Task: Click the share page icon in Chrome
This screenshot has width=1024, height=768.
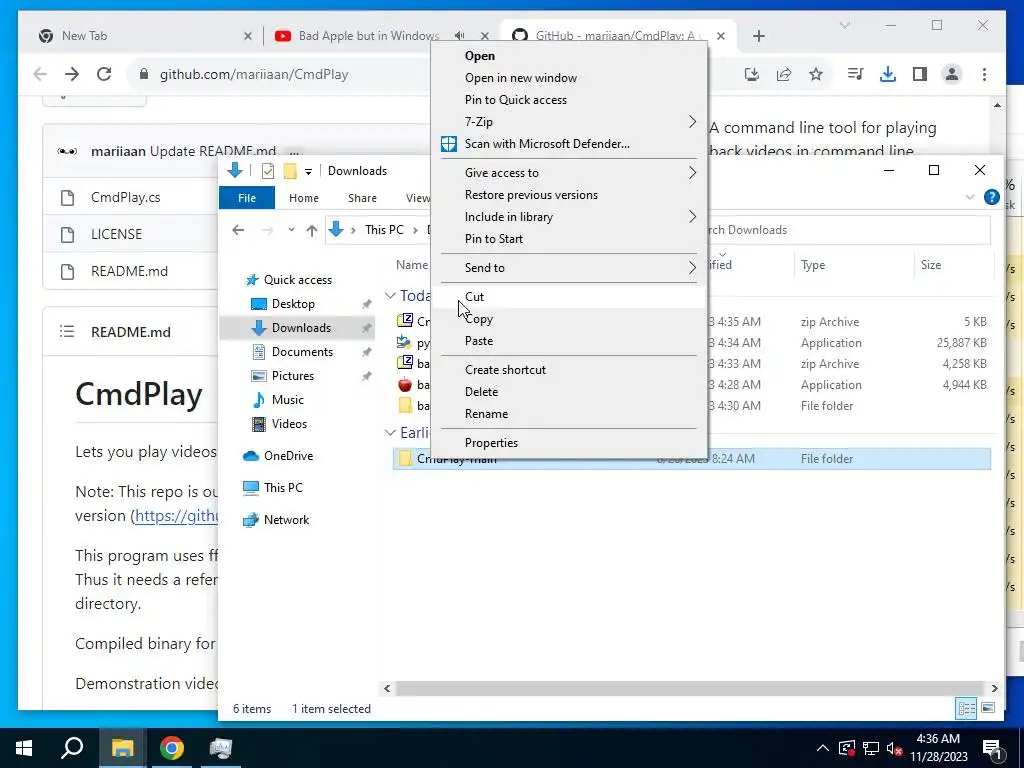Action: click(784, 74)
